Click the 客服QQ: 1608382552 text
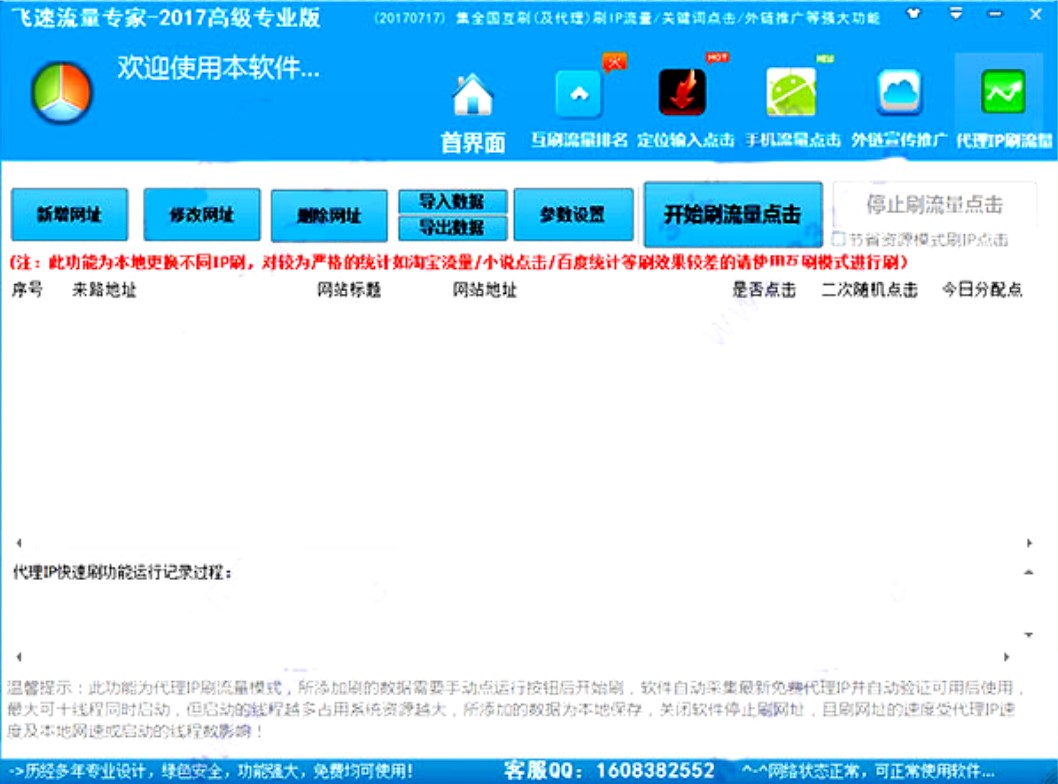The height and width of the screenshot is (784, 1058). coord(609,770)
